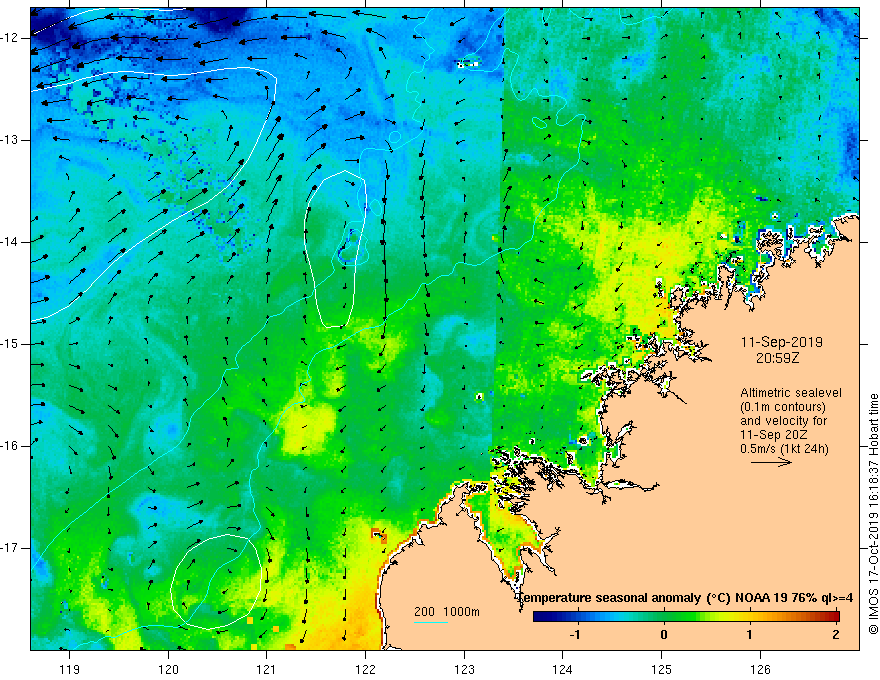Click latitude axis label -13
This screenshot has height=680, width=880.
[10, 140]
